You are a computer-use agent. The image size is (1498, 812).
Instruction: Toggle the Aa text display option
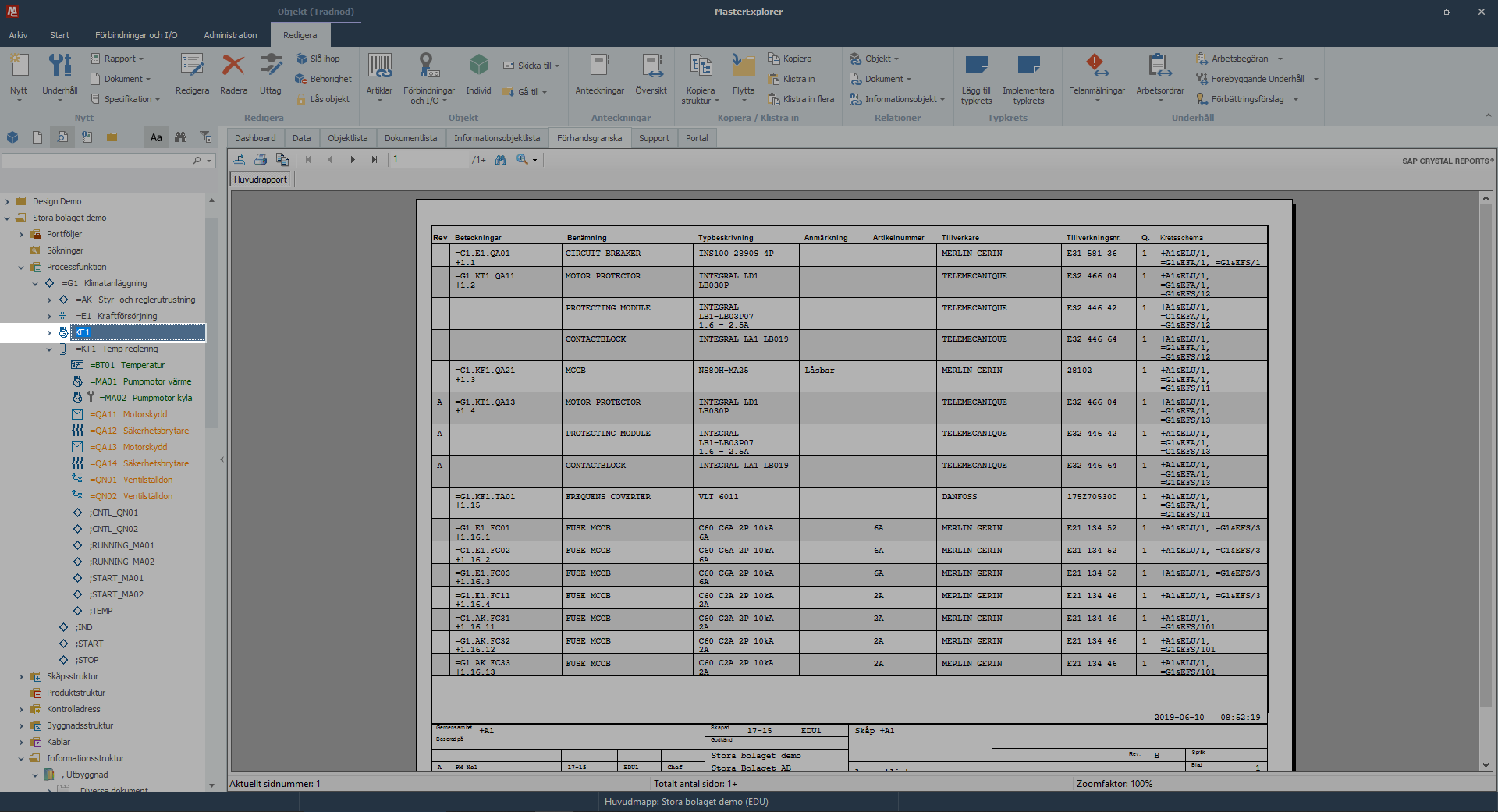tap(156, 137)
